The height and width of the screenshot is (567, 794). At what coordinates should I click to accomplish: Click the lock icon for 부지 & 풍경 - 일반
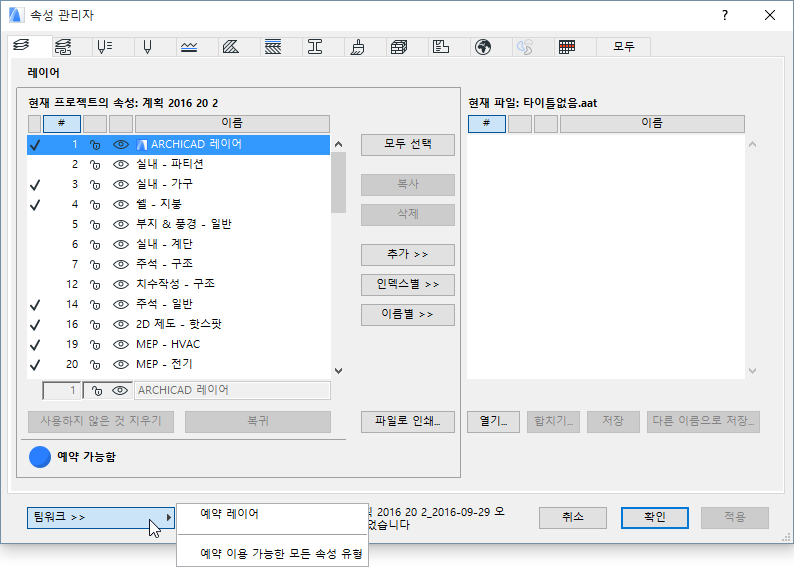pos(95,225)
